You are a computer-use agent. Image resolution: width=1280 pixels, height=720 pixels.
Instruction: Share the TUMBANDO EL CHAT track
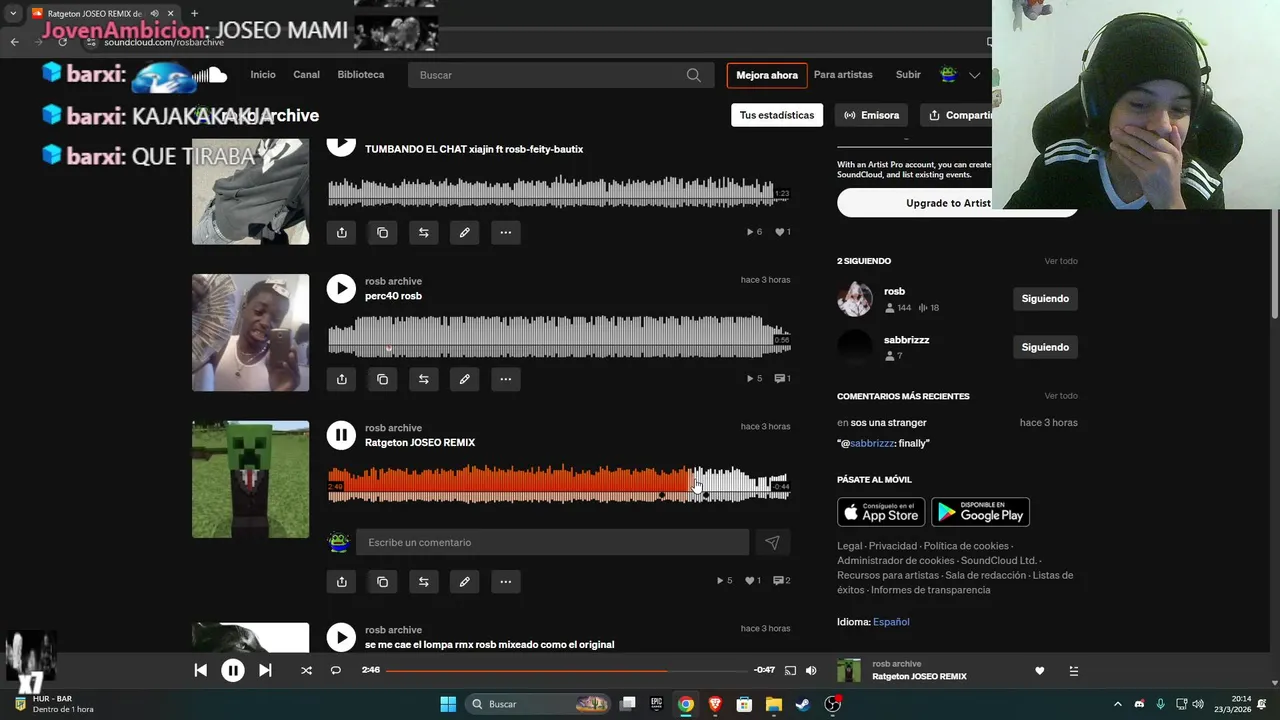pos(341,232)
